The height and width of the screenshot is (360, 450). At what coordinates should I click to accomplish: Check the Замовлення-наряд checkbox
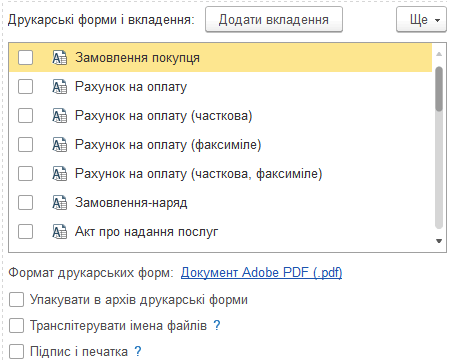pyautogui.click(x=25, y=203)
